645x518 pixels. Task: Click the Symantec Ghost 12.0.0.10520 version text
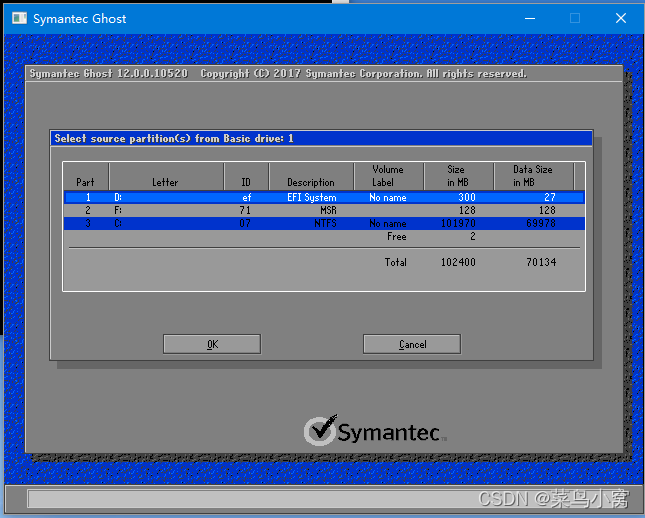click(109, 74)
